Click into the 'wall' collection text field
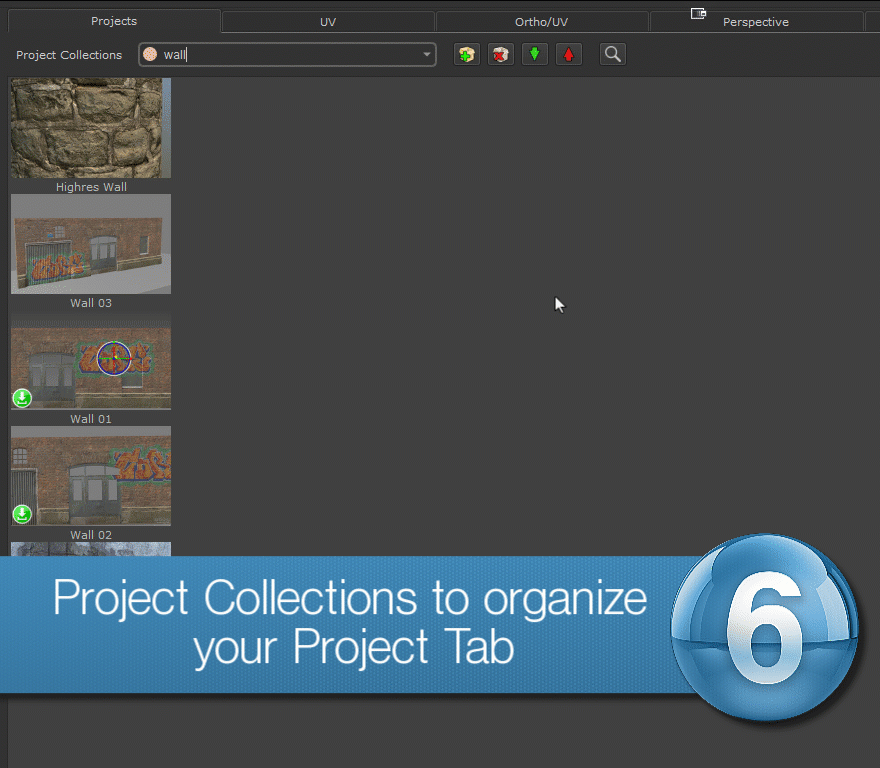Viewport: 880px width, 768px height. [290, 55]
